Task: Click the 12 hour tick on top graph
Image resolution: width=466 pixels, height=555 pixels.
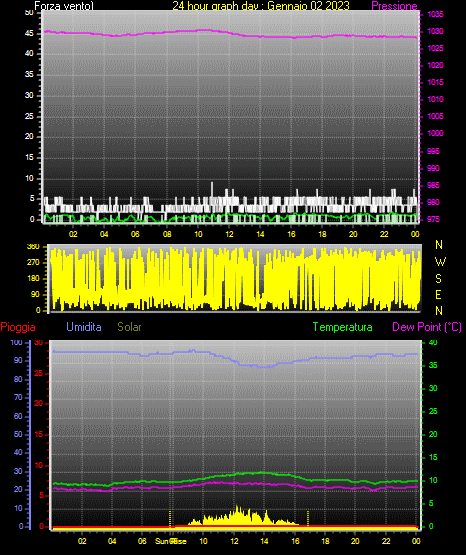Action: 229,234
